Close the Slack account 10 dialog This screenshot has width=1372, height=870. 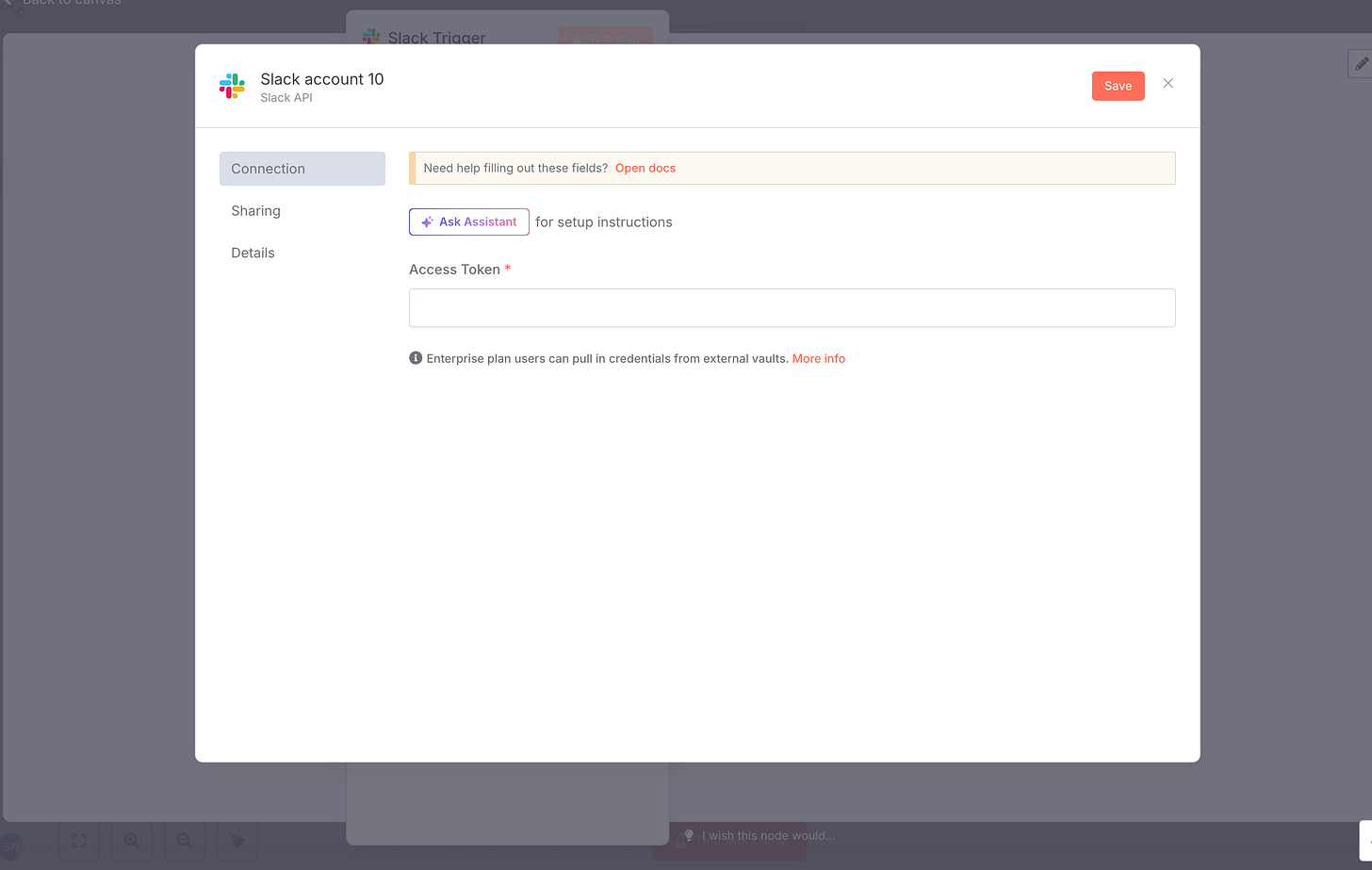(x=1168, y=84)
